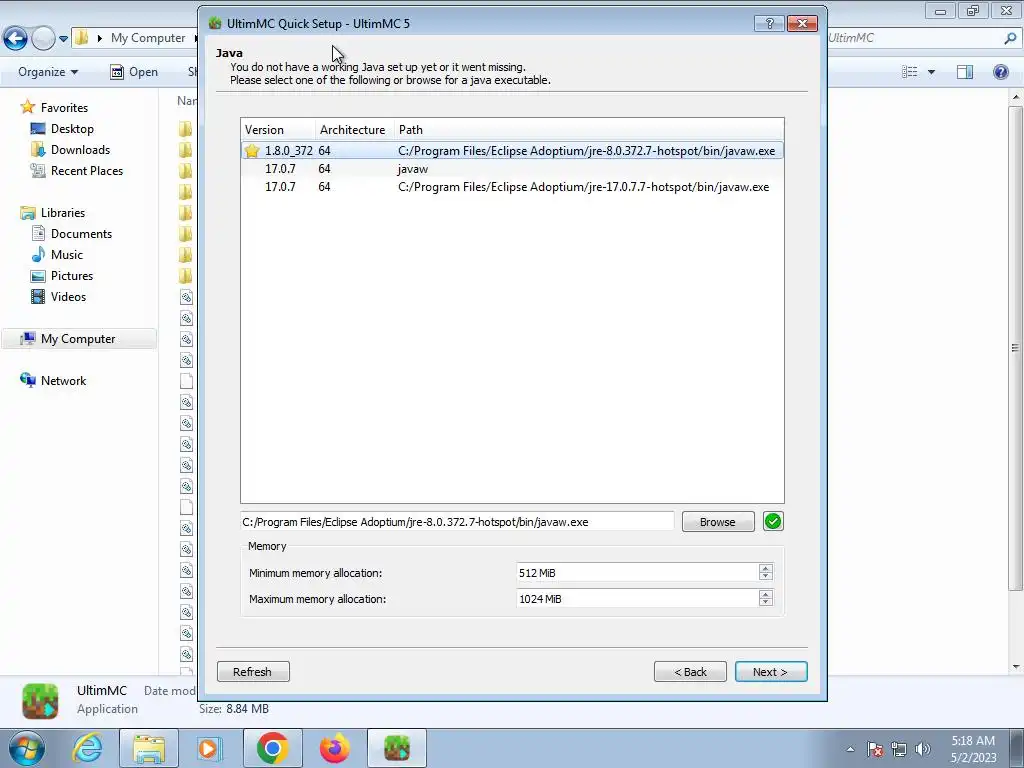The image size is (1024, 768).
Task: Click the Explorer back navigation arrow
Action: 15,38
